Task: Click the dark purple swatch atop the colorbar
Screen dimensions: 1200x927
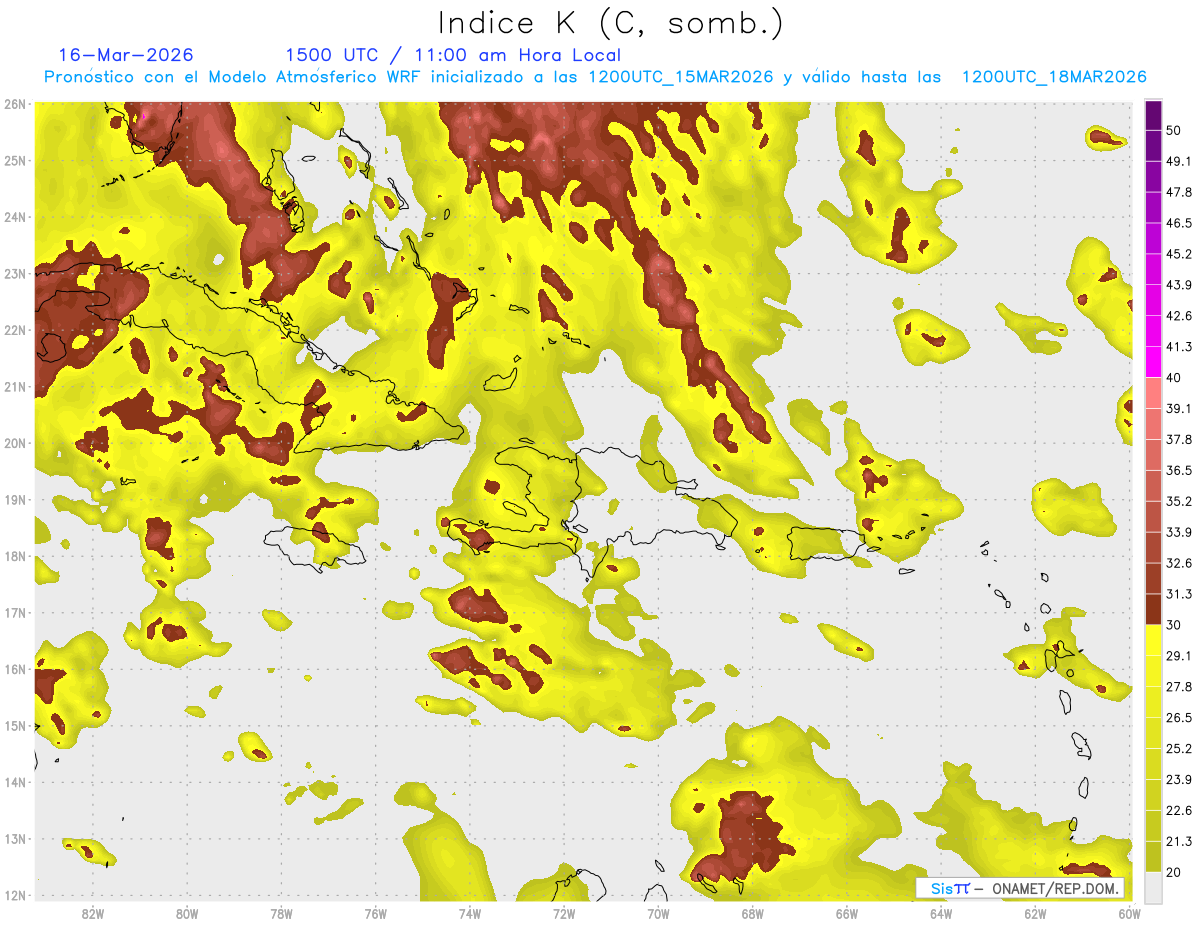Action: 1153,115
